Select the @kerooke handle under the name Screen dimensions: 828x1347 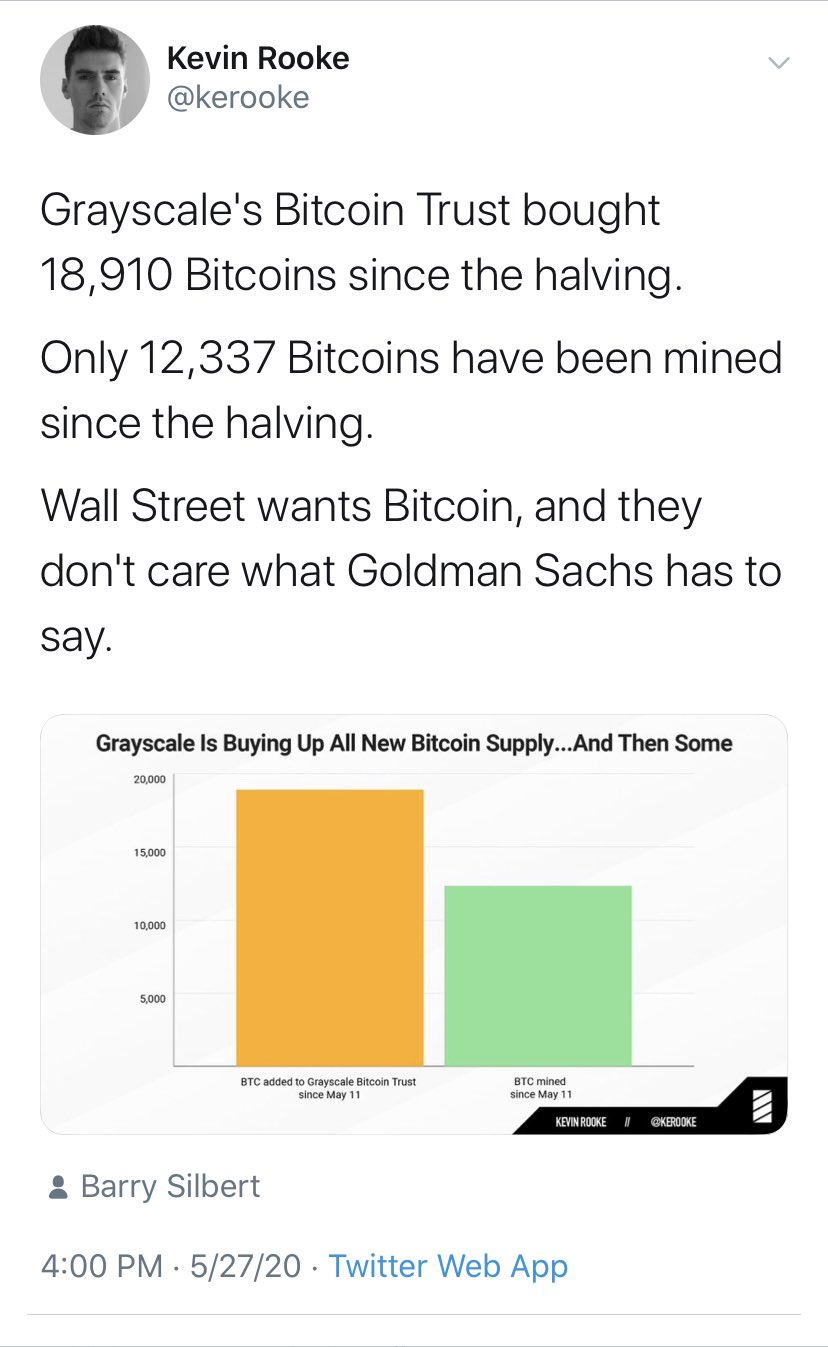point(238,97)
